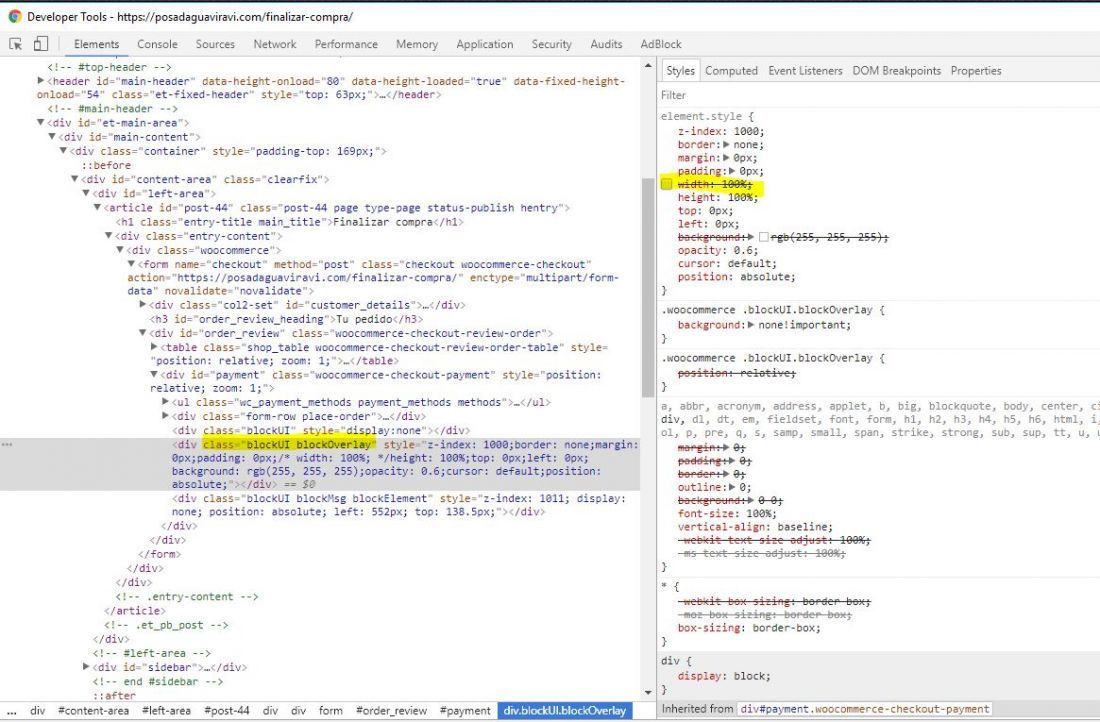Collapse the div.woocommerce node
1100x722 pixels.
(x=119, y=250)
